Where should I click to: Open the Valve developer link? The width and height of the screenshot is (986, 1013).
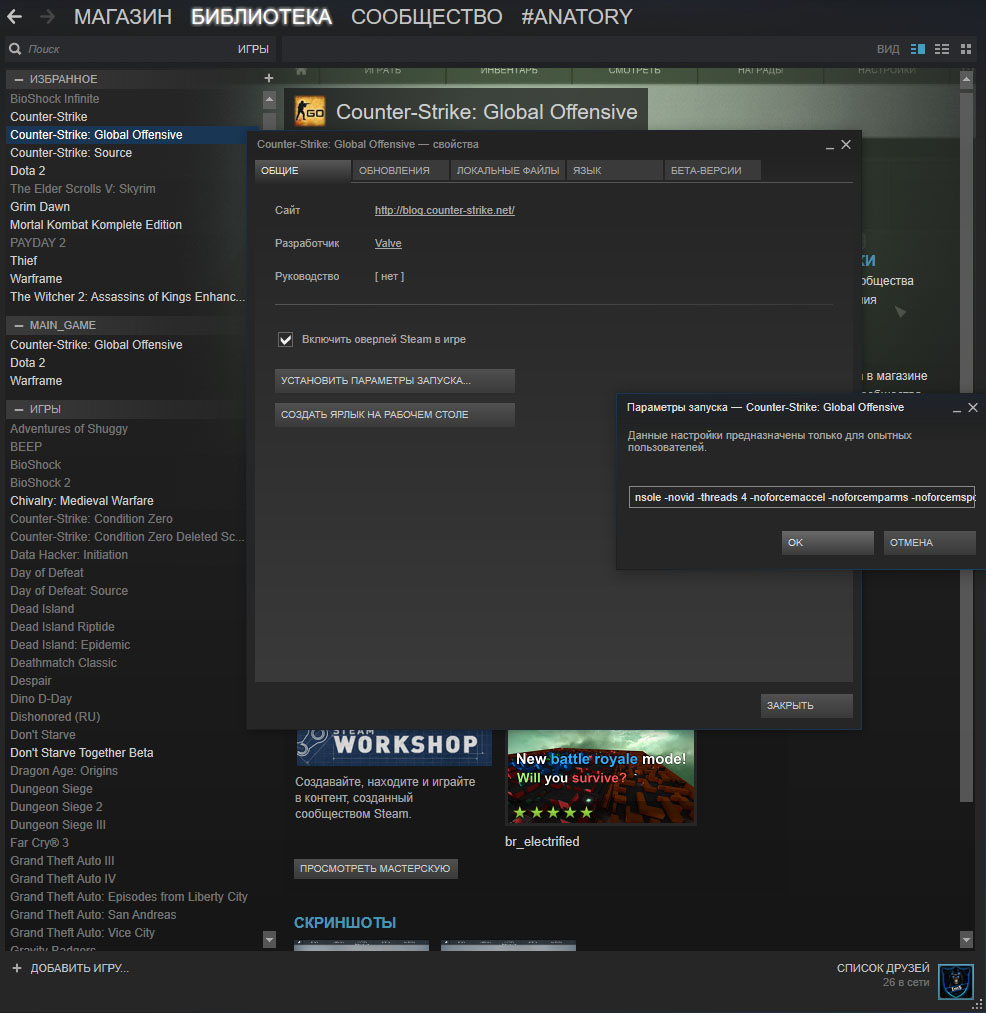[388, 243]
